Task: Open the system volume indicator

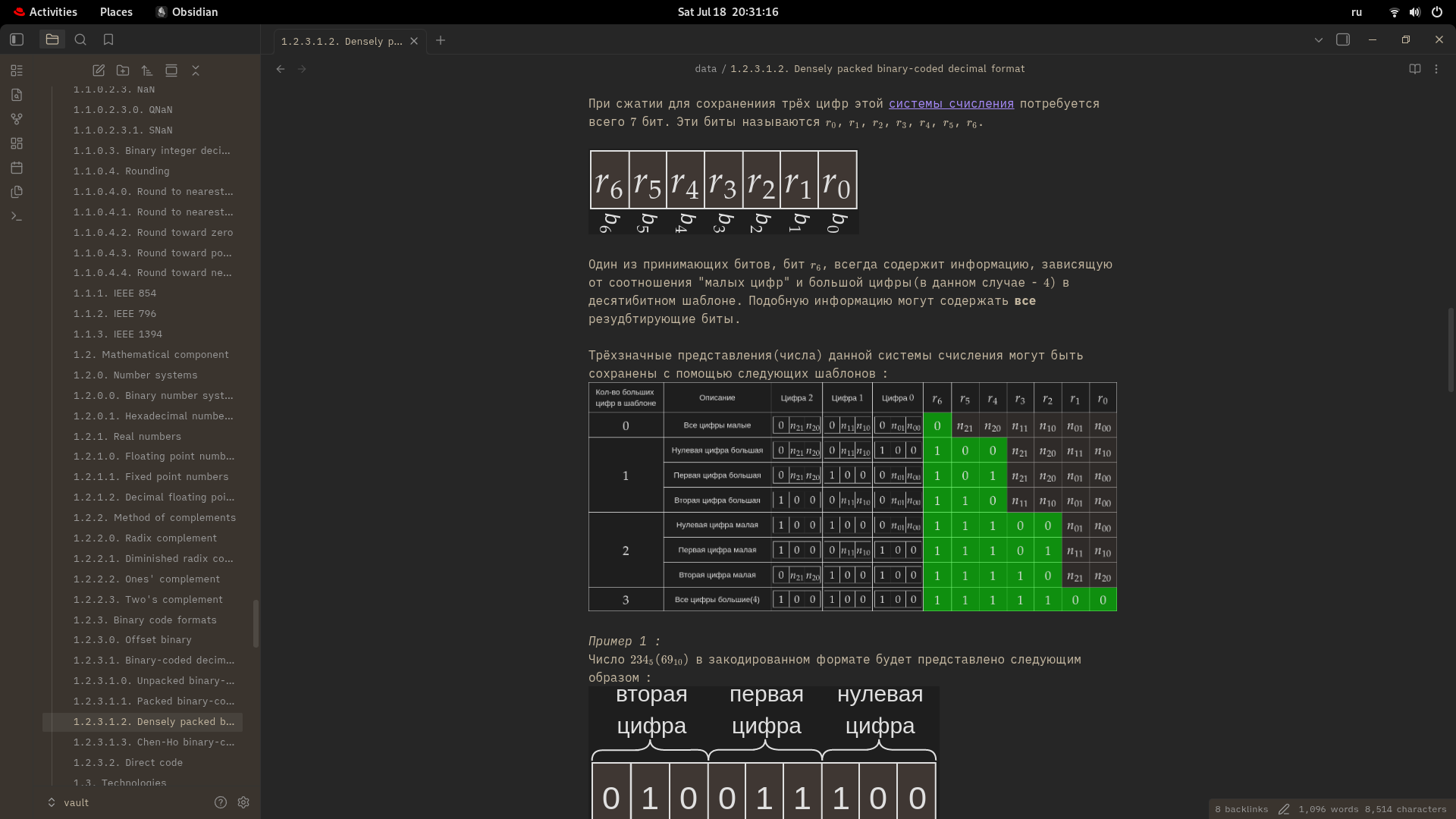Action: [x=1415, y=12]
